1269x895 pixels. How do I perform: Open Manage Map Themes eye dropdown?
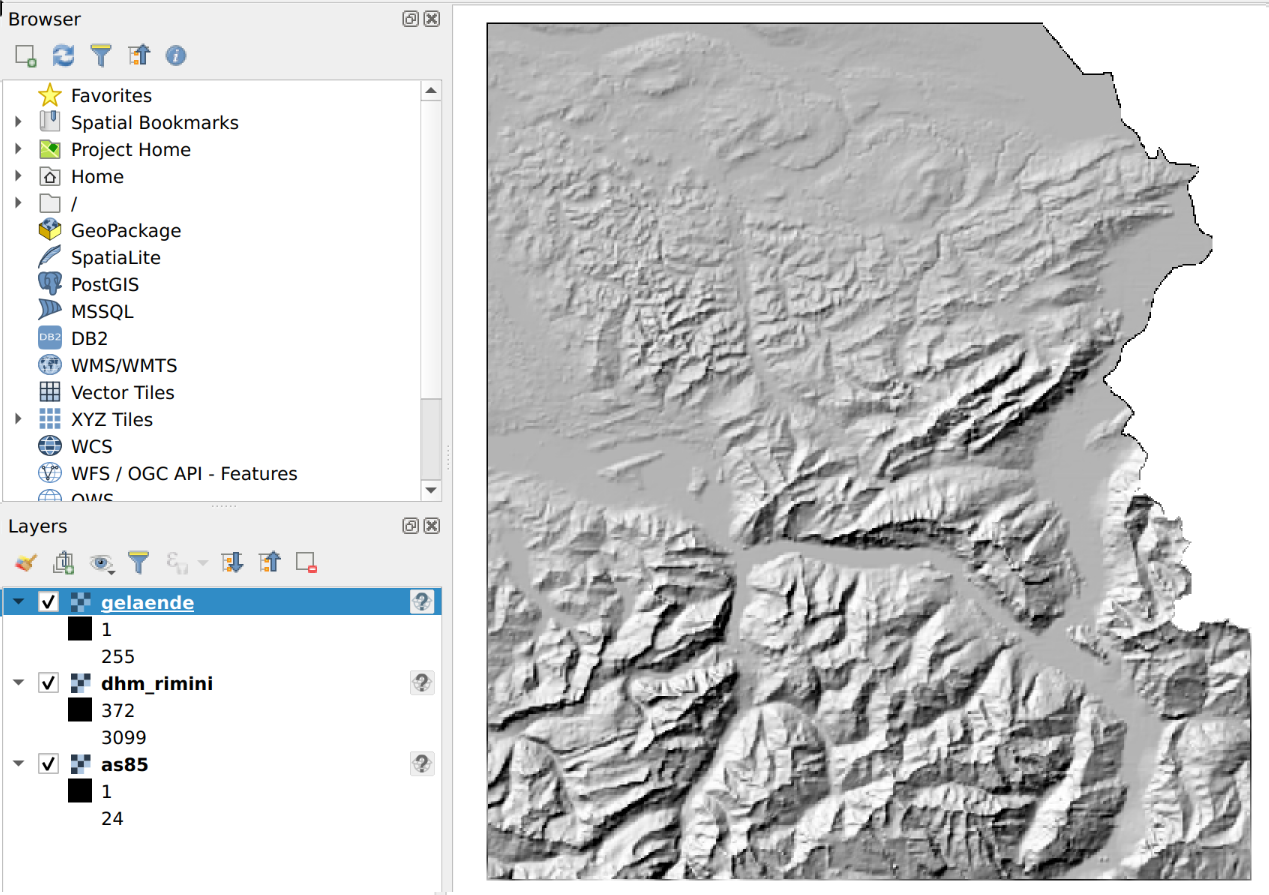click(101, 563)
